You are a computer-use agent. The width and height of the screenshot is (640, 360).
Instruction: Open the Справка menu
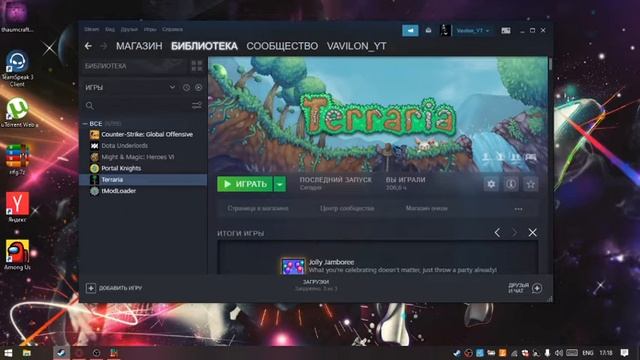[172, 29]
